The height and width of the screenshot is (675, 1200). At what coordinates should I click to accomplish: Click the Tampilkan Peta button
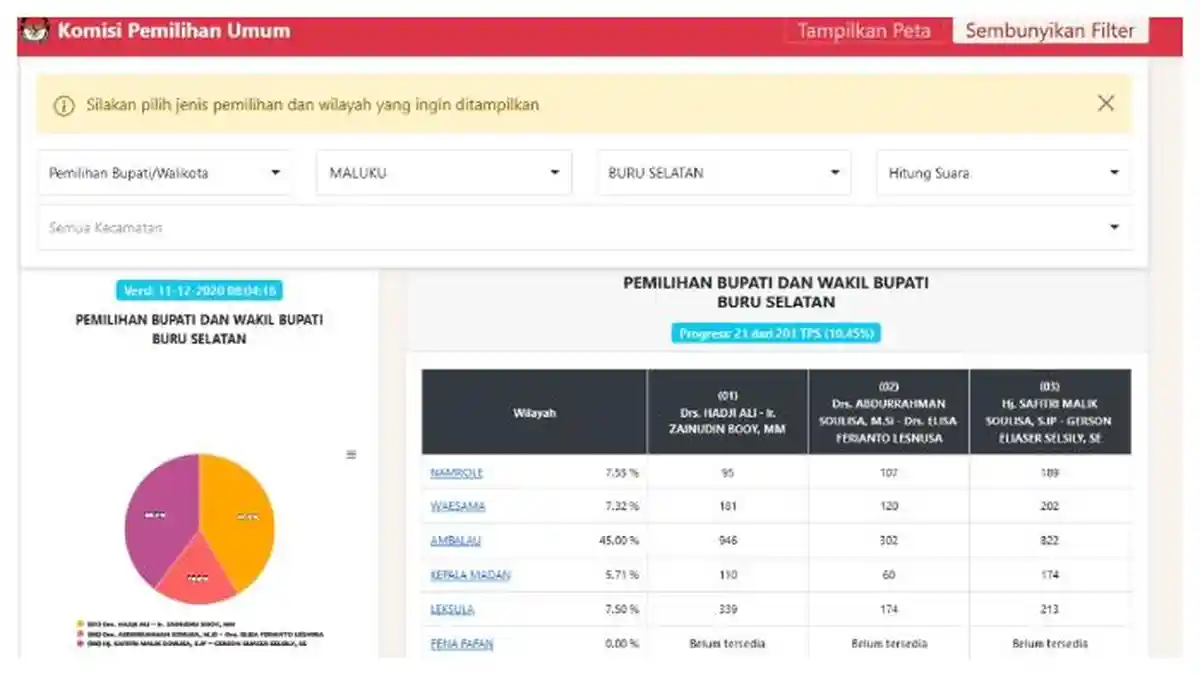pos(864,30)
